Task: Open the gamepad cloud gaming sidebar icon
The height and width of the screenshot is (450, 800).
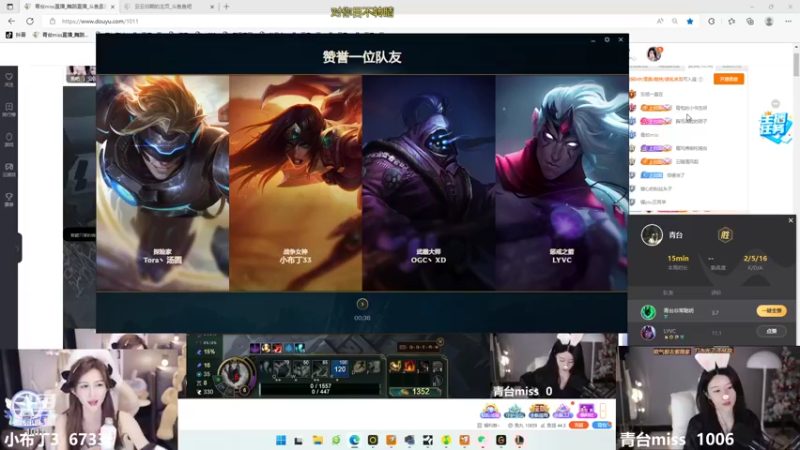Action: pyautogui.click(x=9, y=170)
